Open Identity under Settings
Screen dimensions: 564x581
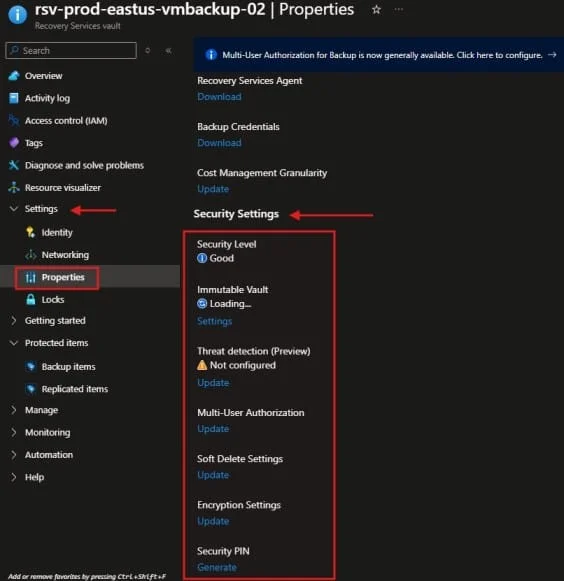[x=57, y=233]
